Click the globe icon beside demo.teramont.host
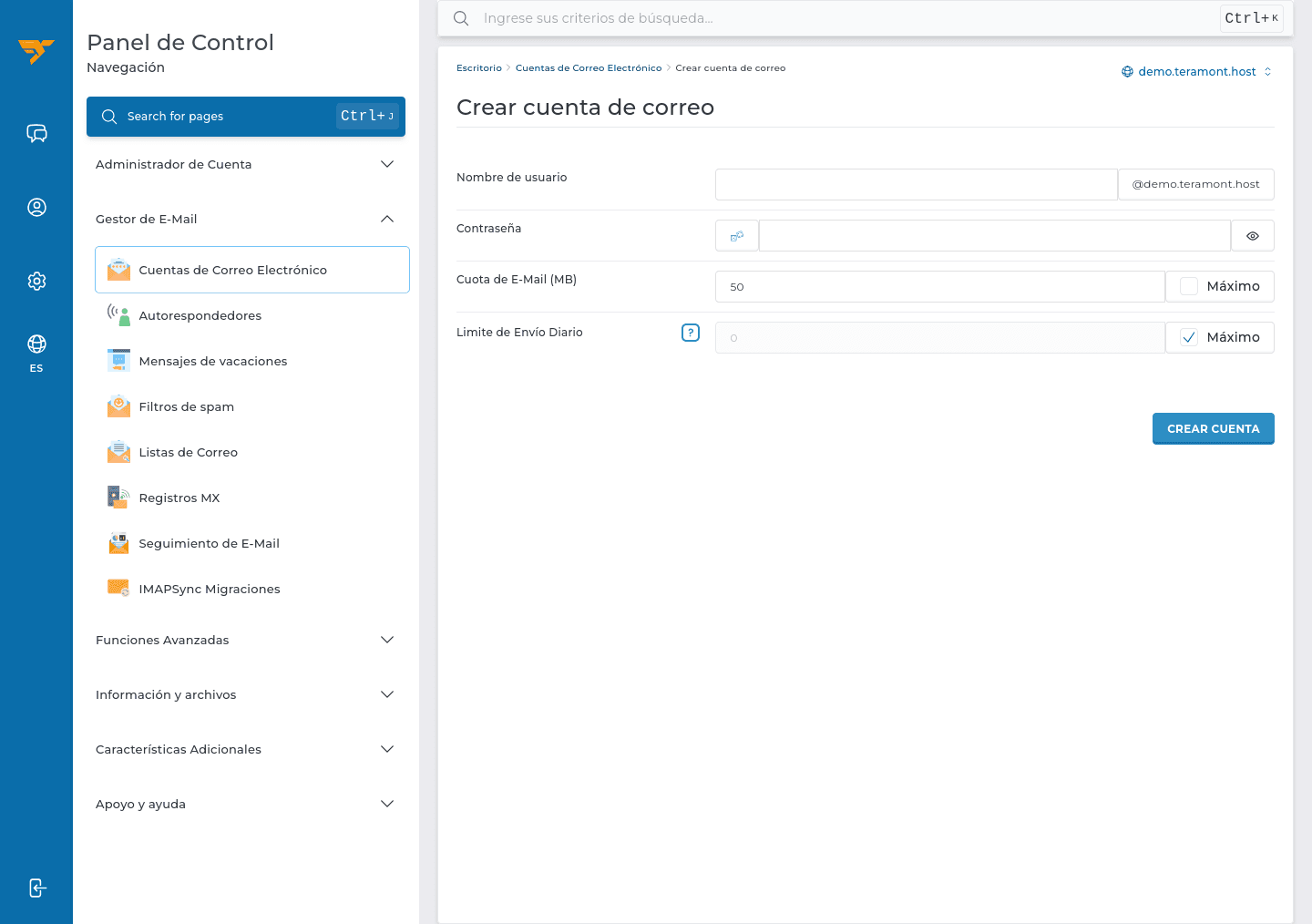The width and height of the screenshot is (1312, 924). (1127, 72)
